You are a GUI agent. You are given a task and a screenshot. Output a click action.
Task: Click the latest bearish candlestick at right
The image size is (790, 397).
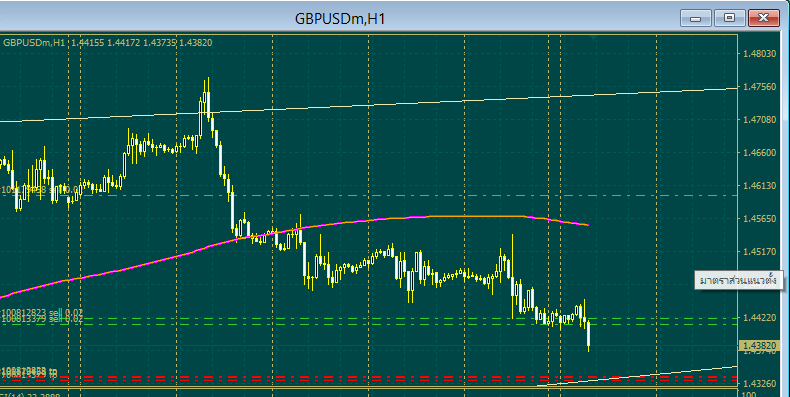tap(588, 336)
